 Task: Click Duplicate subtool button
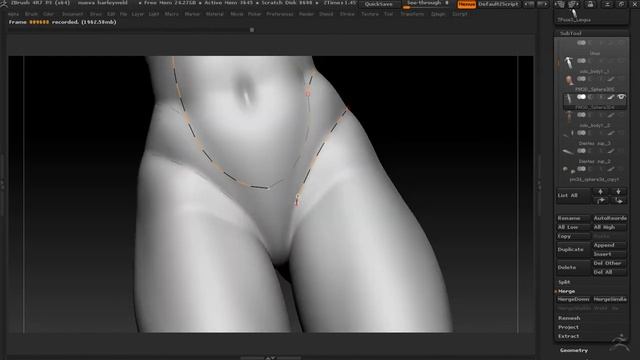click(573, 249)
